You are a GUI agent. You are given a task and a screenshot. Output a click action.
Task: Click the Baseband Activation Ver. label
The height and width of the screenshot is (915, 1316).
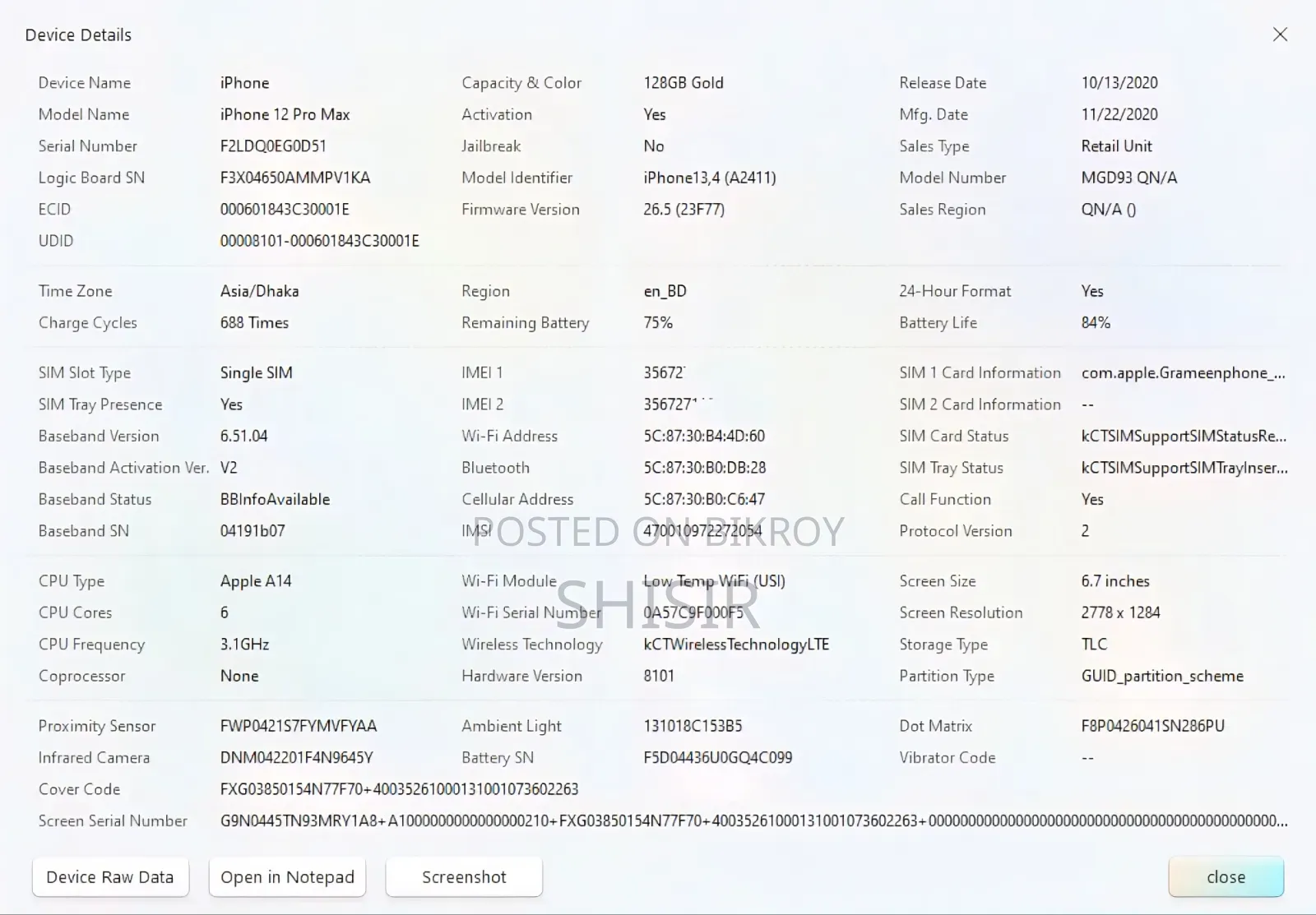(x=123, y=468)
